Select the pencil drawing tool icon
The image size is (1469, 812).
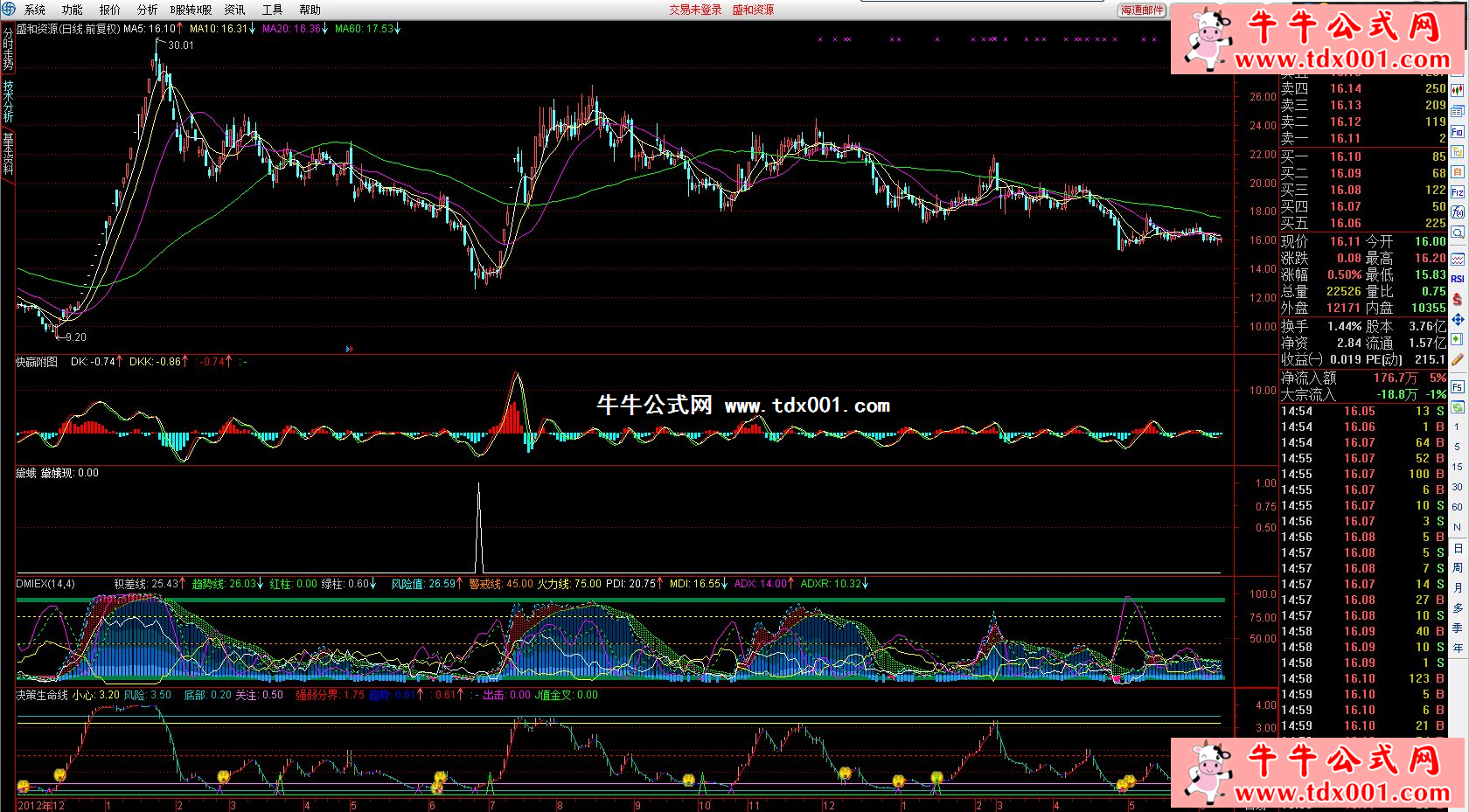pos(1458,359)
